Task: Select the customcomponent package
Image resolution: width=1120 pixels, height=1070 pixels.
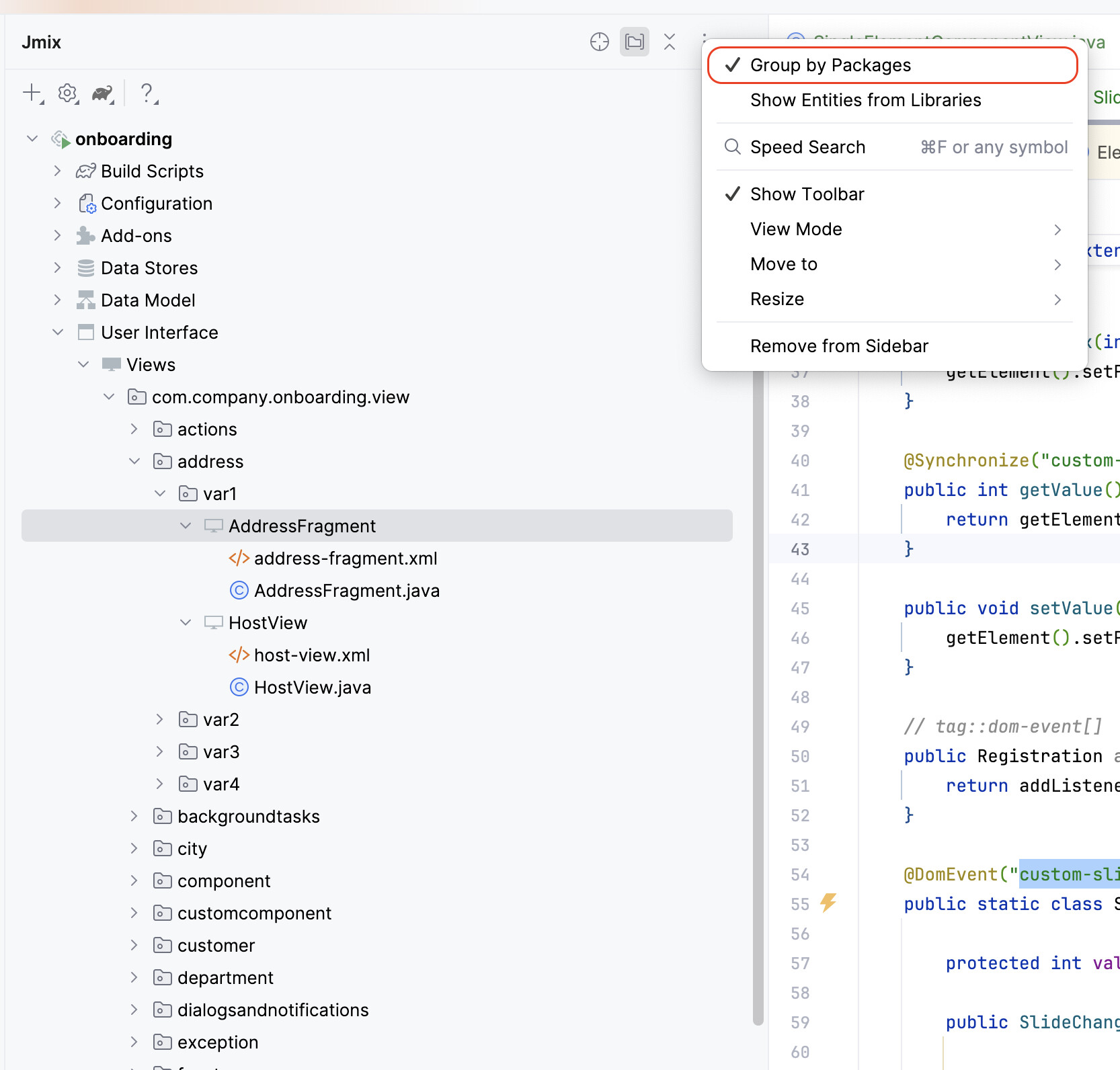Action: coord(377,913)
